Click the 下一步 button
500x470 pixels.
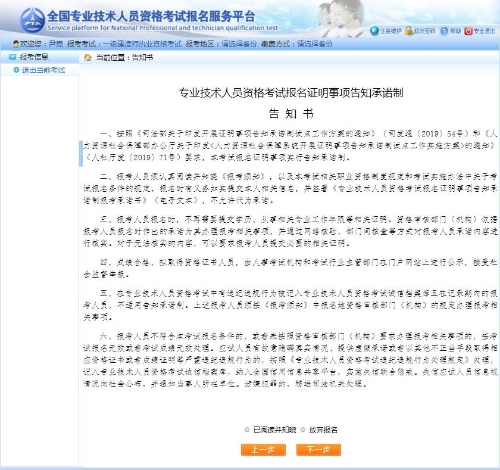tap(318, 450)
